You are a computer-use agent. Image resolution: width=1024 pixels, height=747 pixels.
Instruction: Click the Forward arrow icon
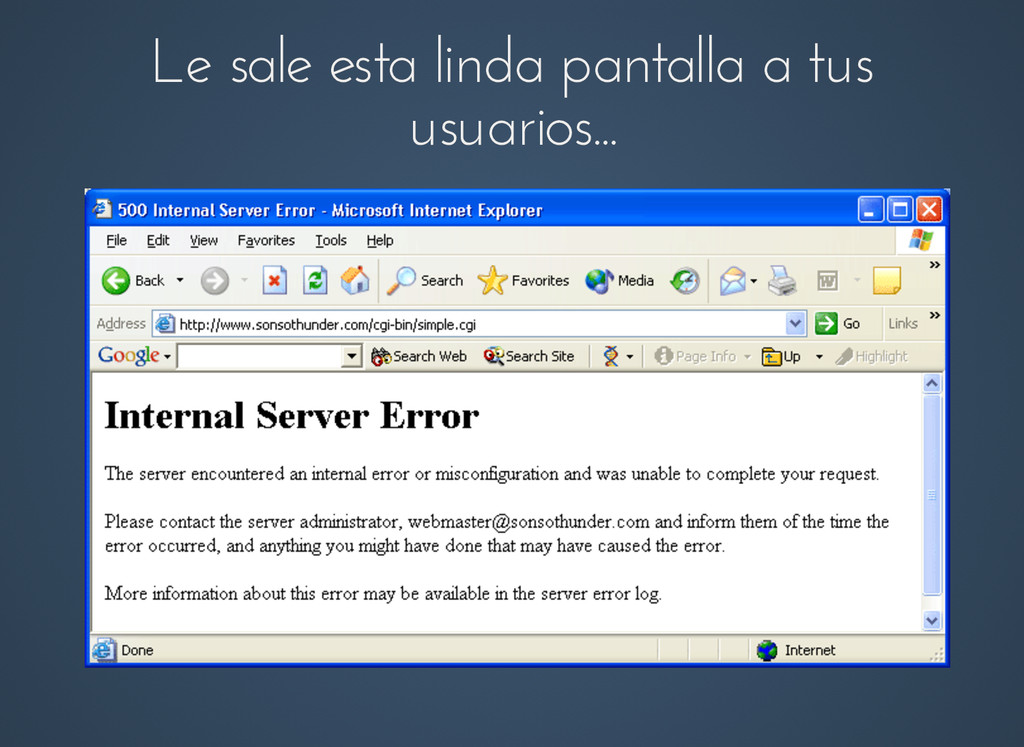click(214, 281)
